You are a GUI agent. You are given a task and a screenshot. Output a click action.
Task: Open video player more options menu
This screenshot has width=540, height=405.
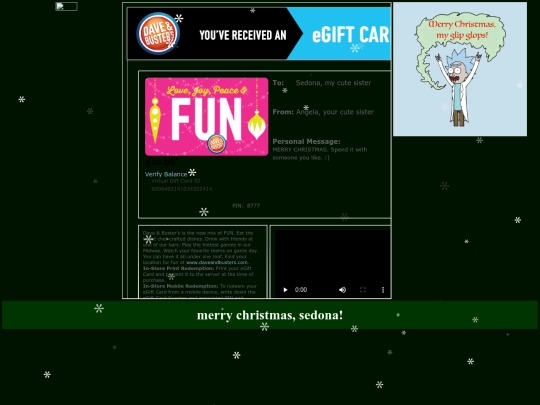pos(383,290)
